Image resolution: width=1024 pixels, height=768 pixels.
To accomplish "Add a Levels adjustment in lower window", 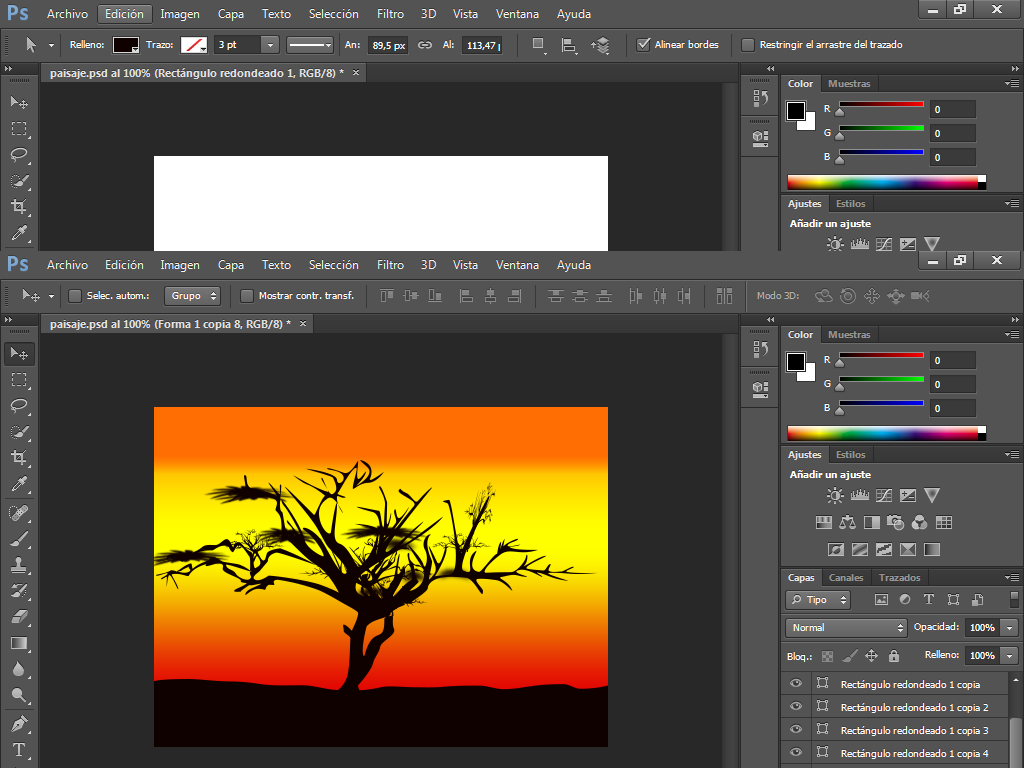I will (859, 496).
